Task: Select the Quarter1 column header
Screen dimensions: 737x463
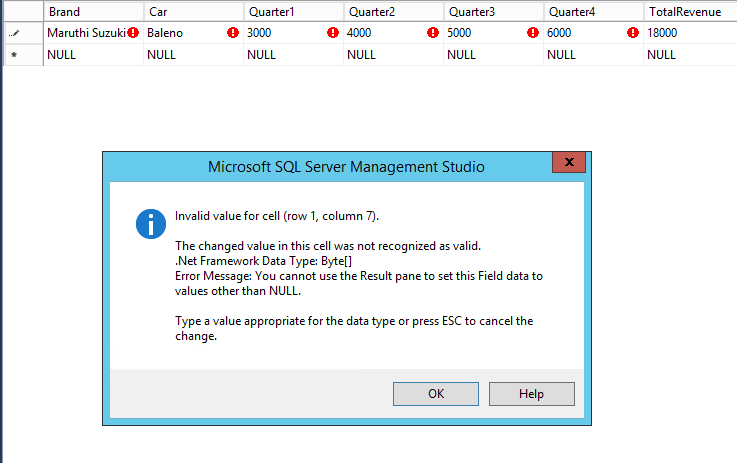Action: [x=294, y=12]
